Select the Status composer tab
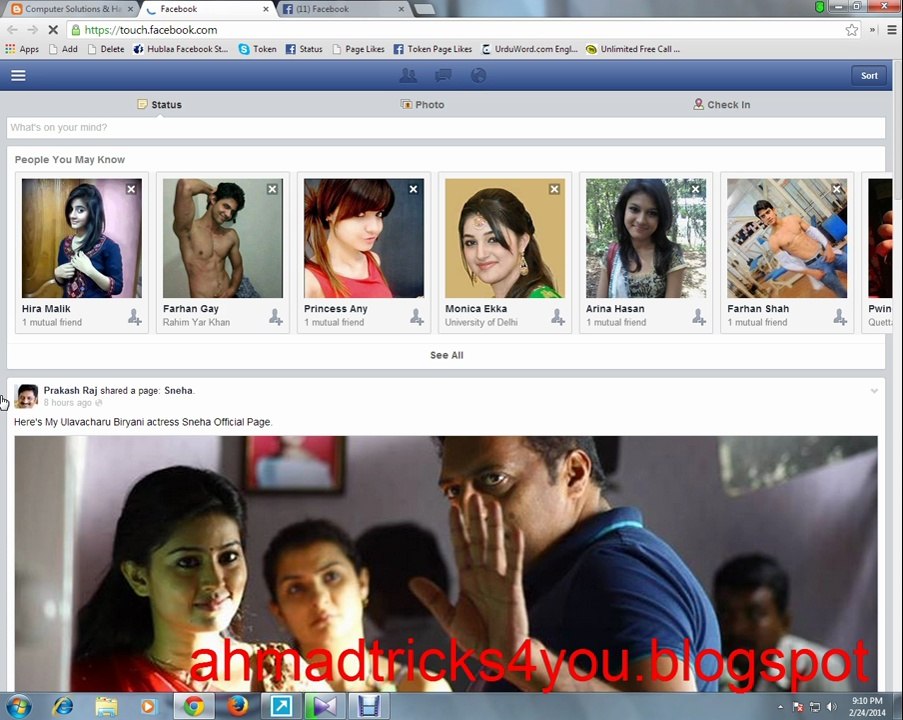This screenshot has width=903, height=720. coord(160,104)
